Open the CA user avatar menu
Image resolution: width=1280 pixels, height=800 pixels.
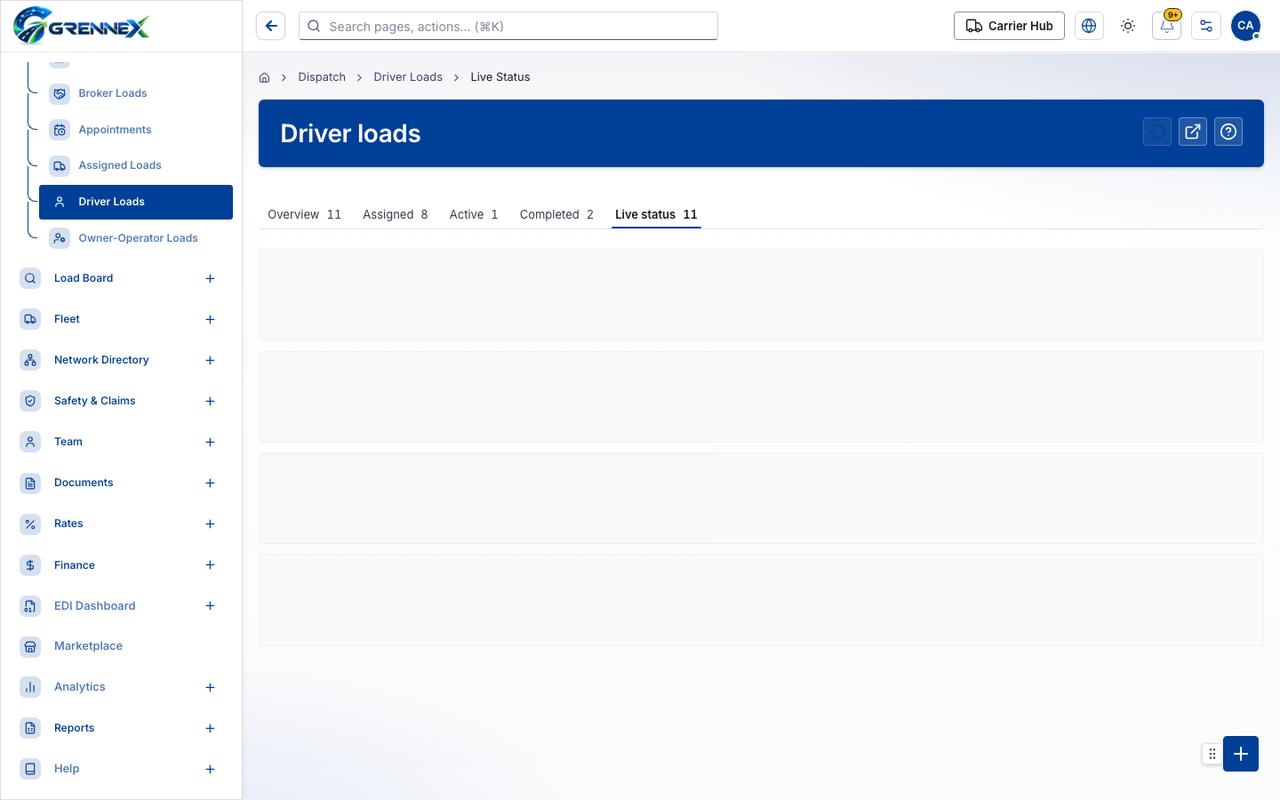[x=1245, y=26]
